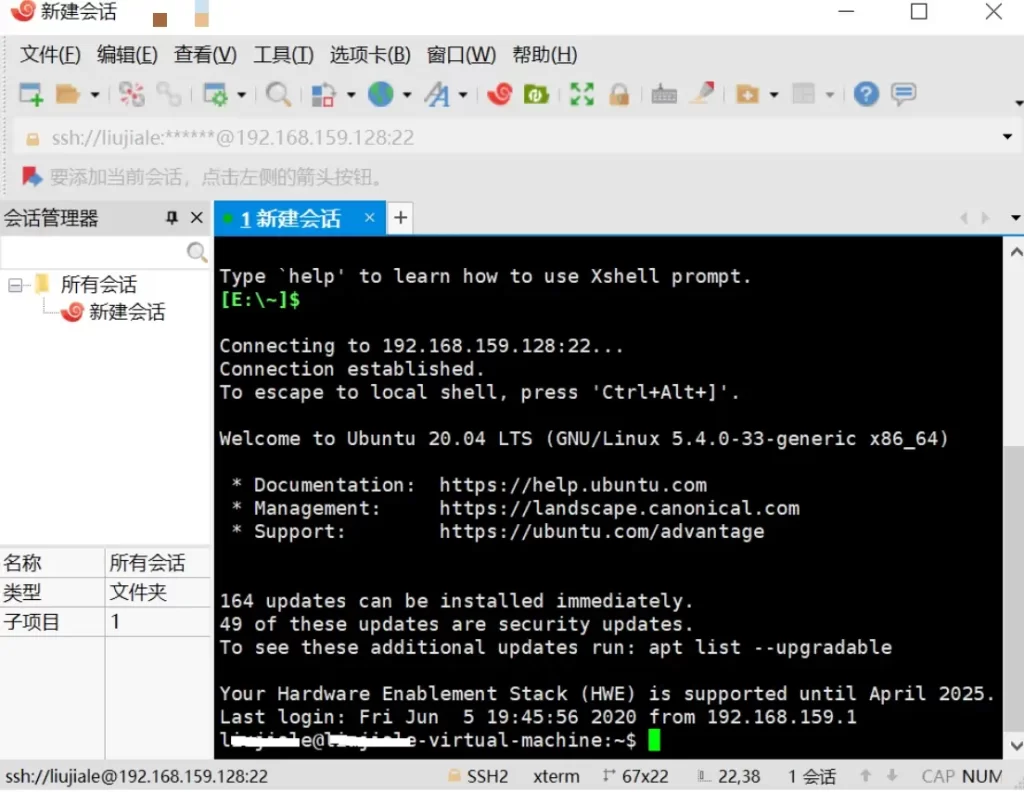The image size is (1024, 792).
Task: Expand the Font dropdown arrow
Action: click(463, 95)
